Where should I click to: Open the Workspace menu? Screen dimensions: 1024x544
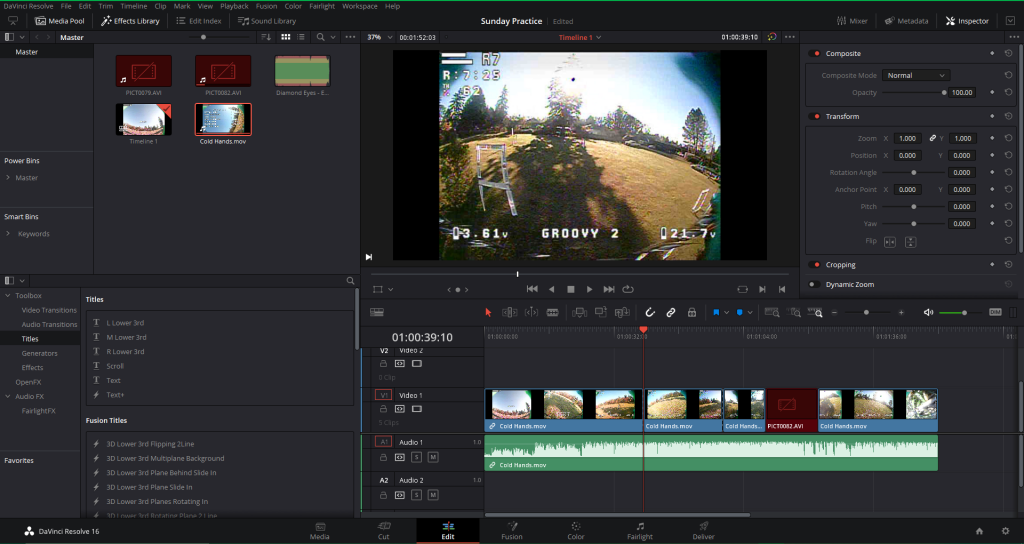tap(359, 6)
